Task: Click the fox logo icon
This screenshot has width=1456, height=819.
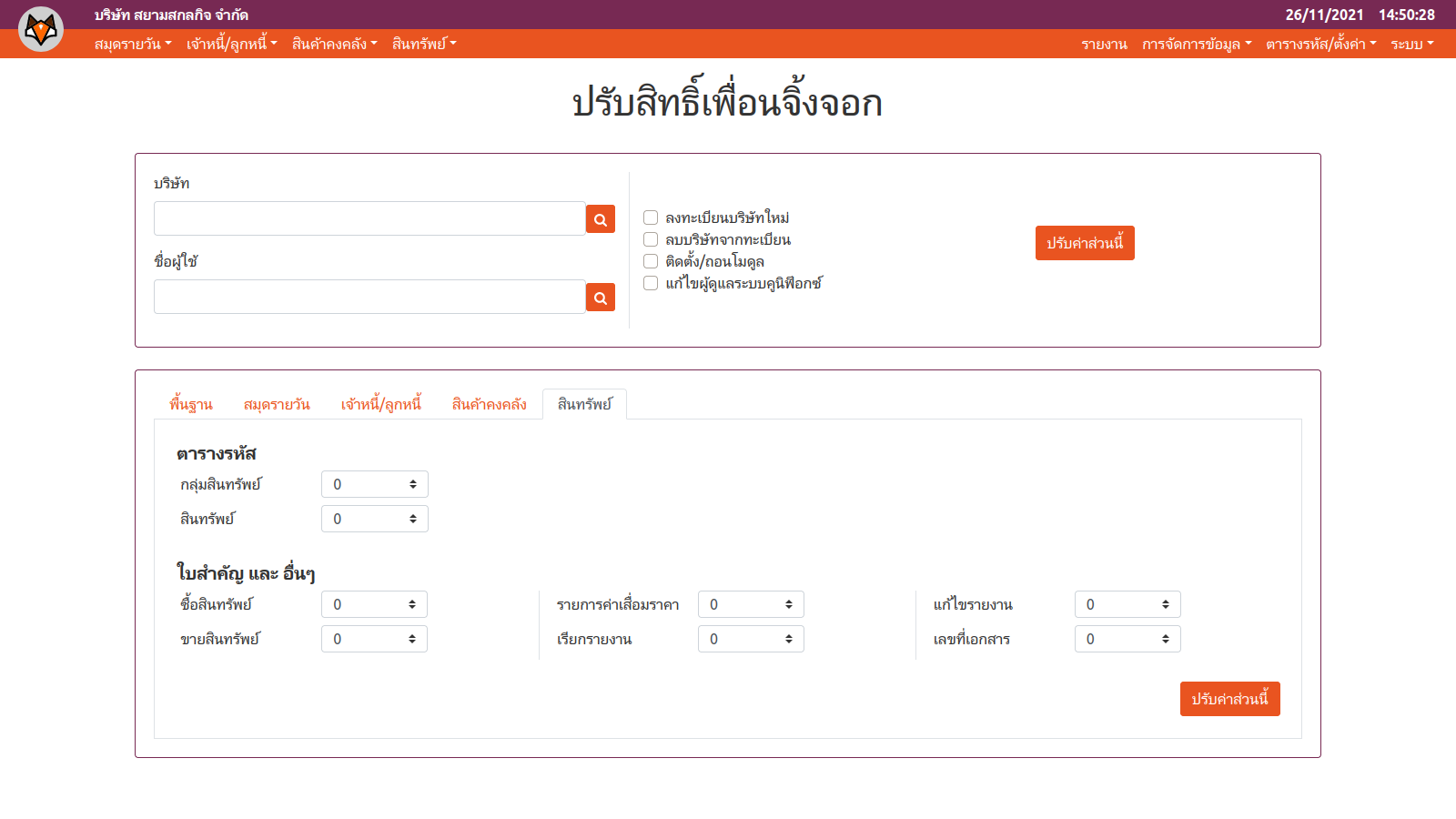Action: (x=41, y=29)
